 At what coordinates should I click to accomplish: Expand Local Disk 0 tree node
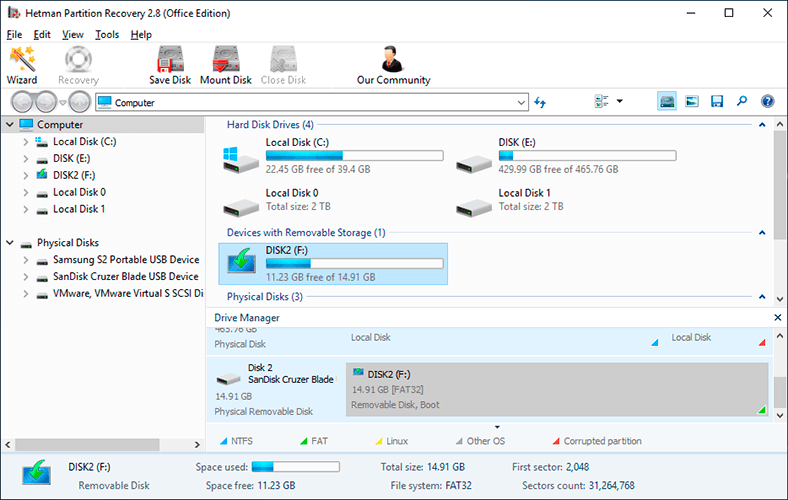point(26,192)
